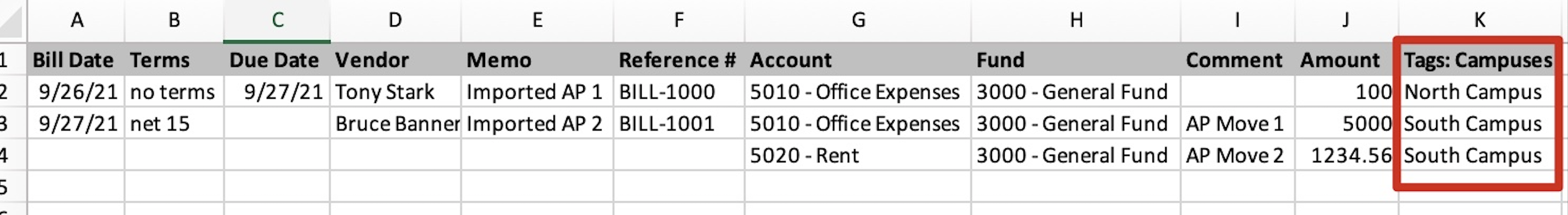
Task: Select the BILL-1000 reference cell
Action: pos(679,92)
